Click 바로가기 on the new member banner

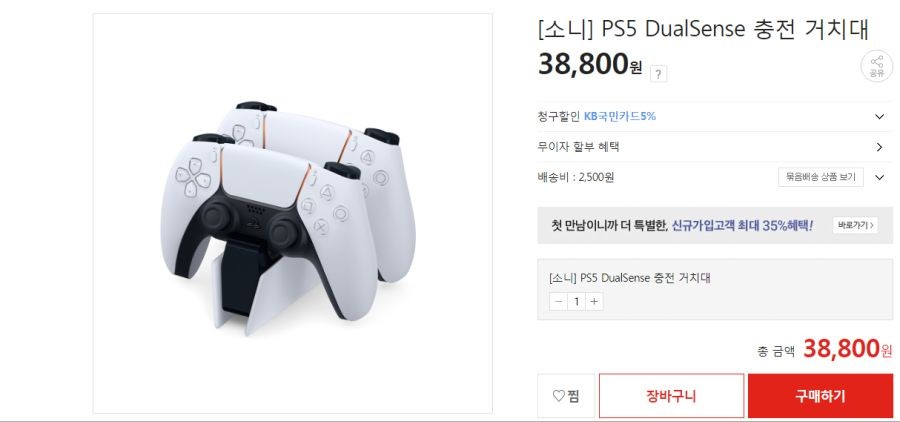click(855, 225)
